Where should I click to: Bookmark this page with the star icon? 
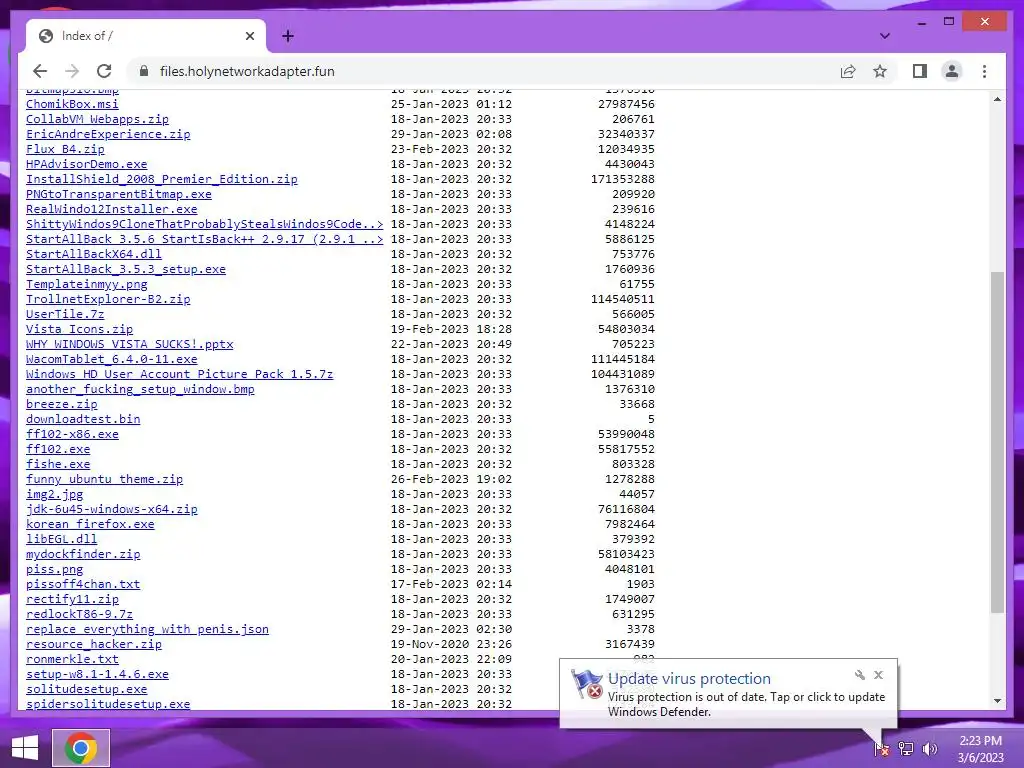point(880,71)
